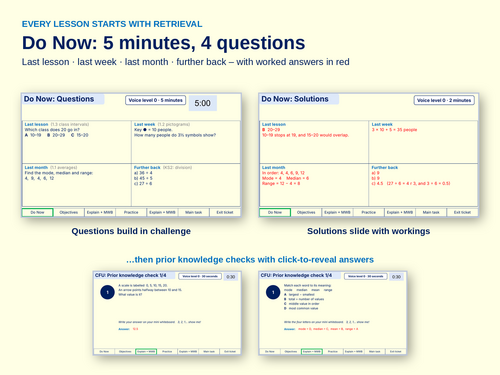Screen dimensions: 500x375
Task: Click the 0:30 timer on the word-matching slide
Action: tap(396, 277)
